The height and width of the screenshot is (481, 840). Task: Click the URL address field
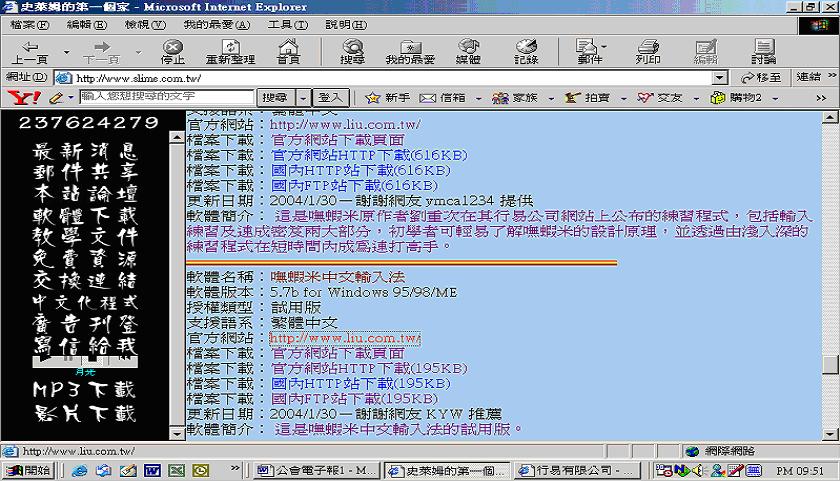click(393, 78)
